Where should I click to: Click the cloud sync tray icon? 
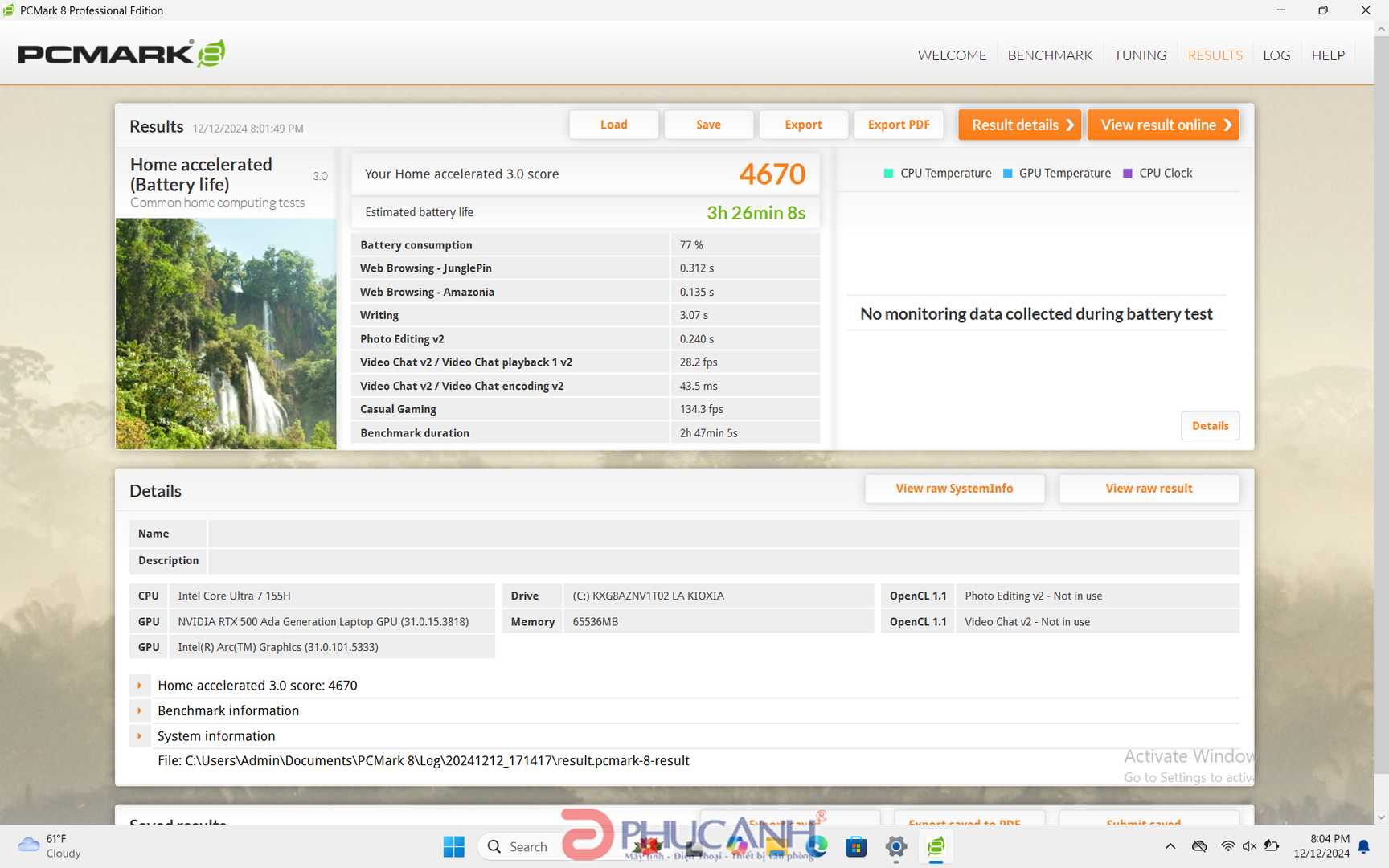pos(1199,846)
